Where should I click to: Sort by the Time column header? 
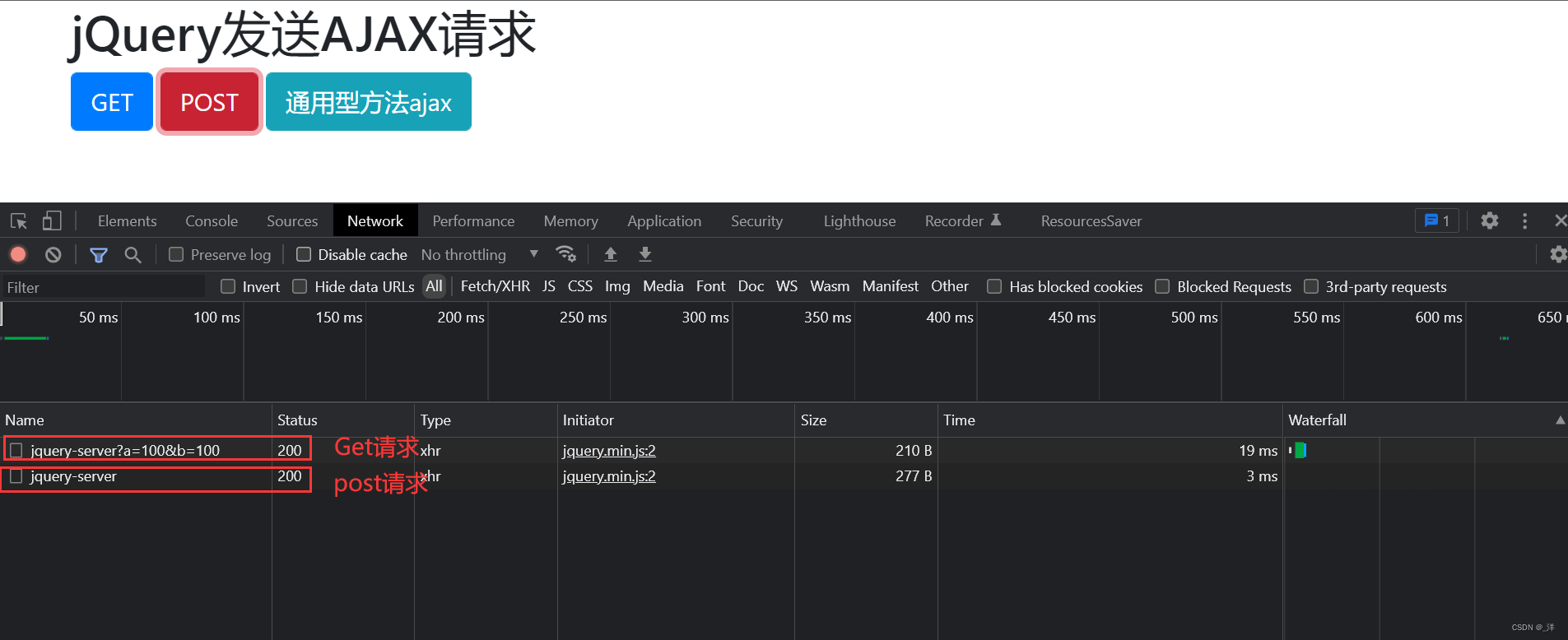tap(1110, 420)
